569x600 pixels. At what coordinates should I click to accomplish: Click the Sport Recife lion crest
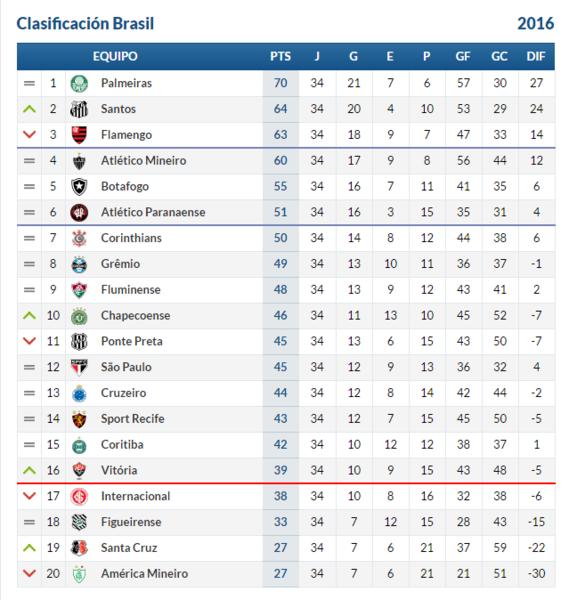[79, 419]
